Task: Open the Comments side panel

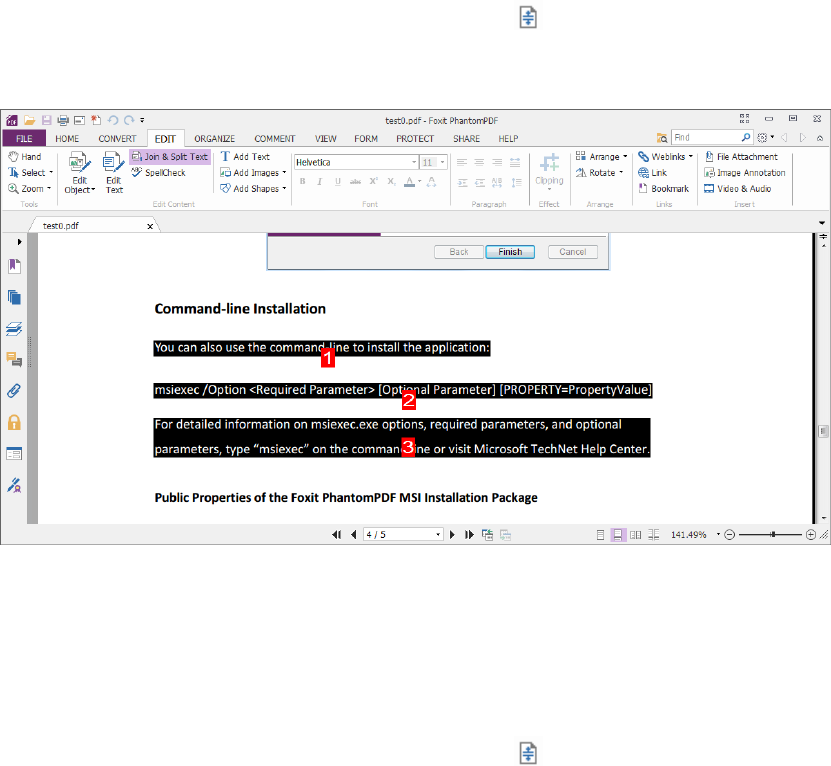Action: [x=14, y=360]
